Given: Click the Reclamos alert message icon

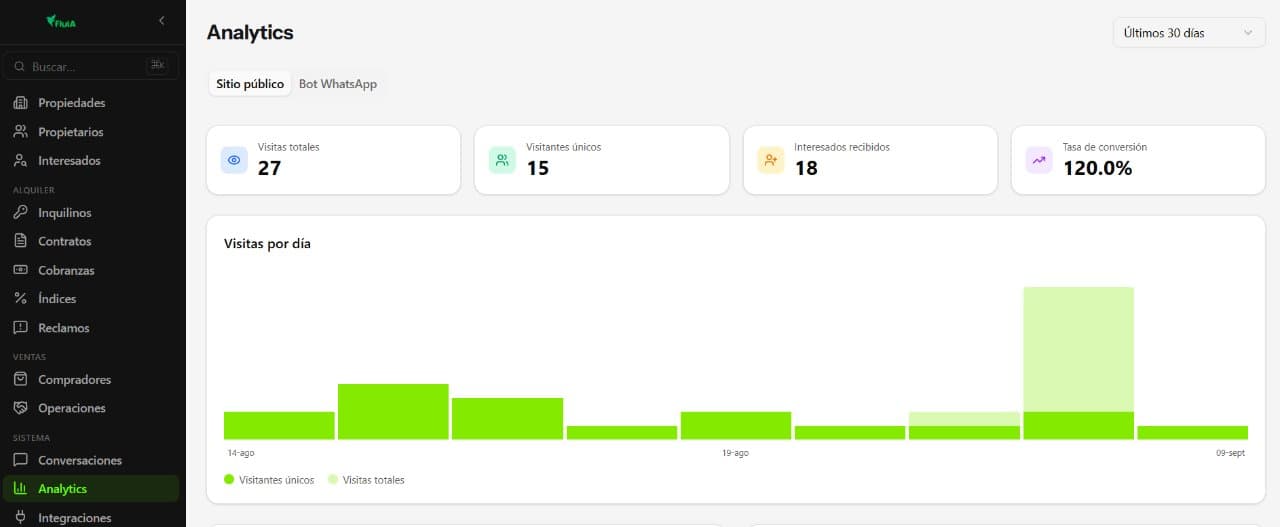Looking at the screenshot, I should pos(20,328).
